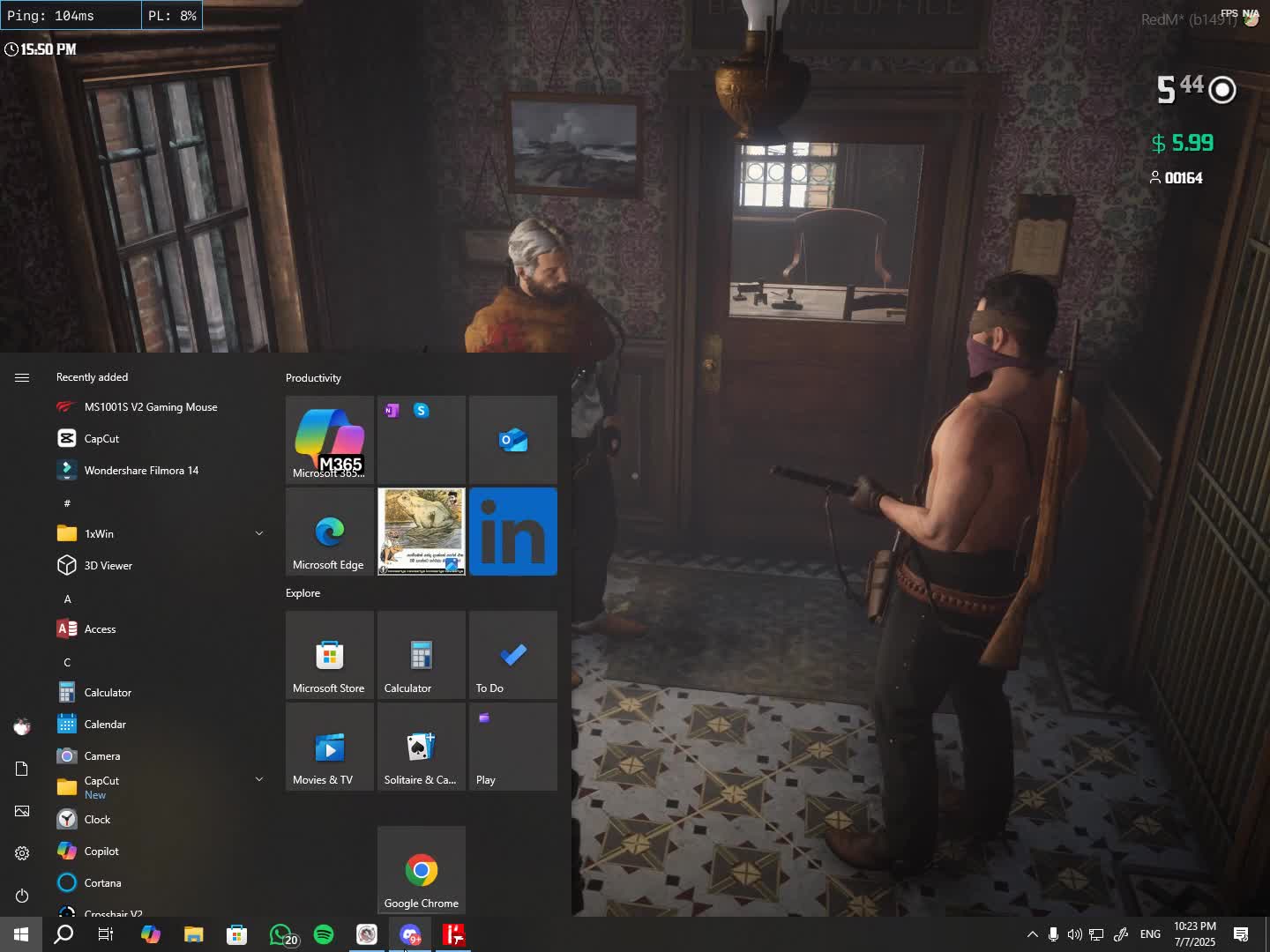Open the Outlook tile
Viewport: 1270px width, 952px height.
click(513, 440)
